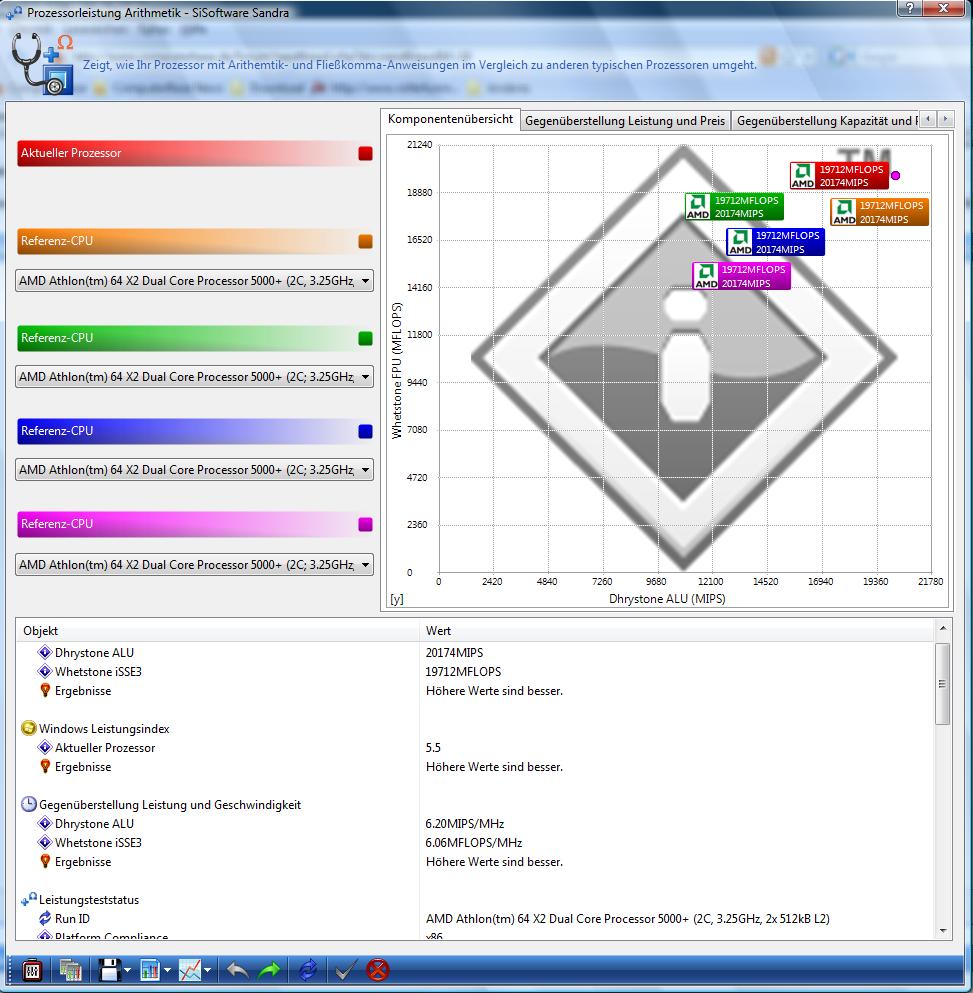Click the results list scrollbar thumb
The image size is (973, 993).
tap(943, 684)
